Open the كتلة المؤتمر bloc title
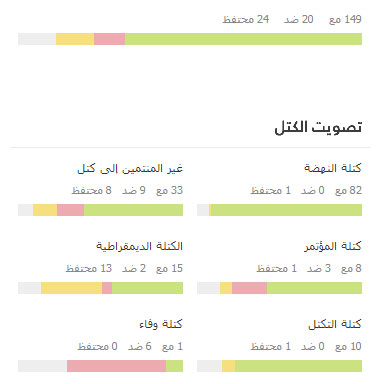 [x=333, y=246]
